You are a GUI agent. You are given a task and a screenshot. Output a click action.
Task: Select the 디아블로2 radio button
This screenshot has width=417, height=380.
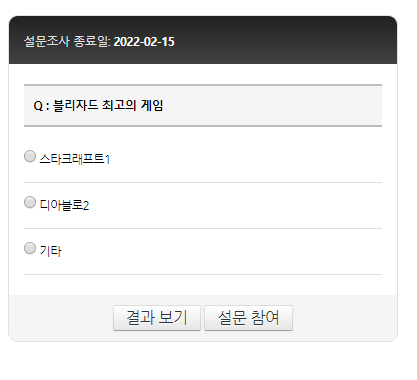30,202
